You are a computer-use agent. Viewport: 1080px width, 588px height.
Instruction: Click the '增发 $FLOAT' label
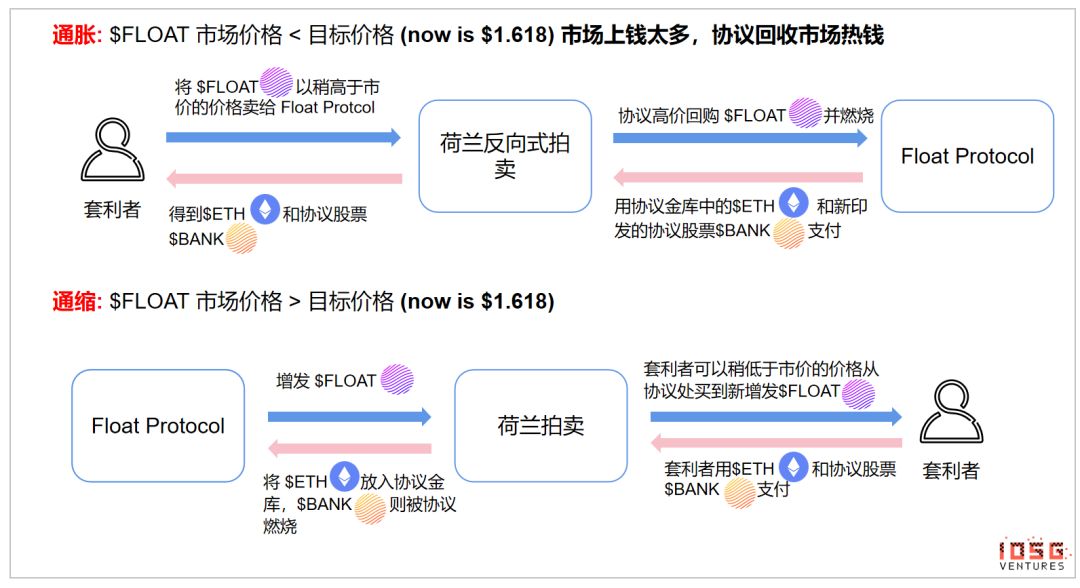[326, 381]
